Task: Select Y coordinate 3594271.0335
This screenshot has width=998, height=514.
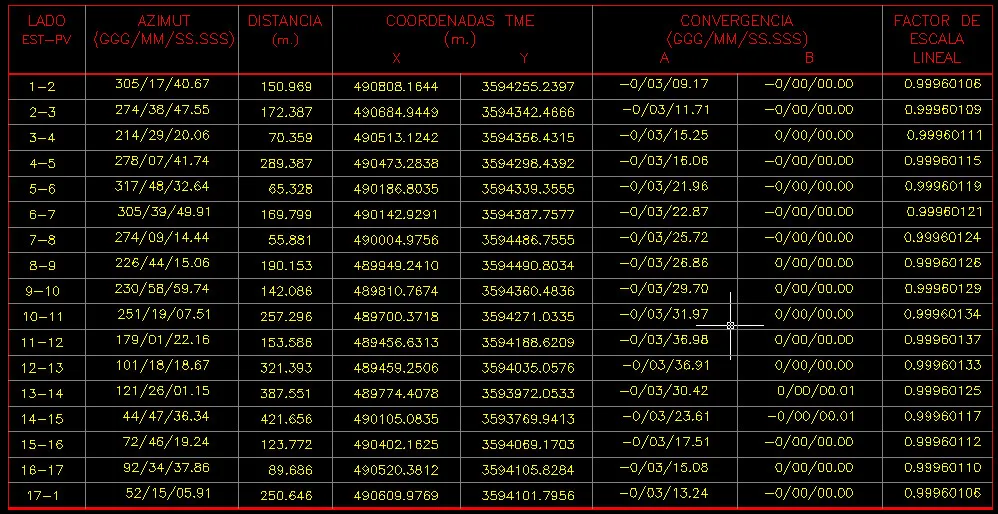Action: (x=528, y=316)
